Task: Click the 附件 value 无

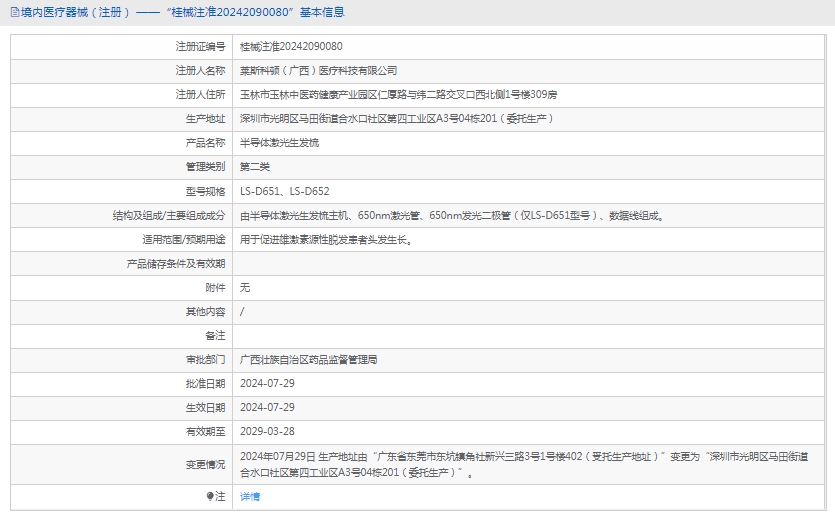Action: [x=245, y=287]
